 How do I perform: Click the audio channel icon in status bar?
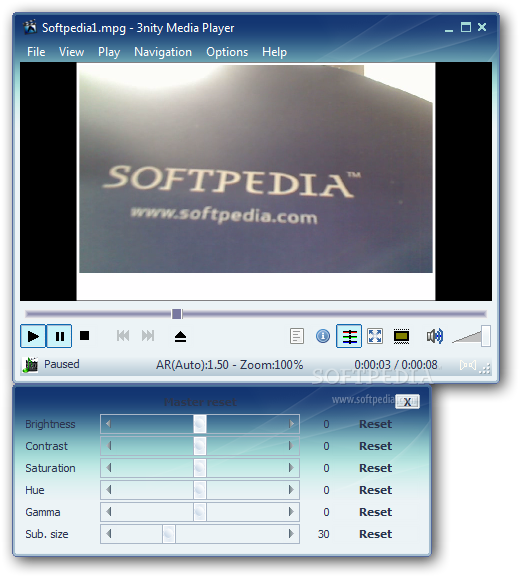tap(468, 365)
